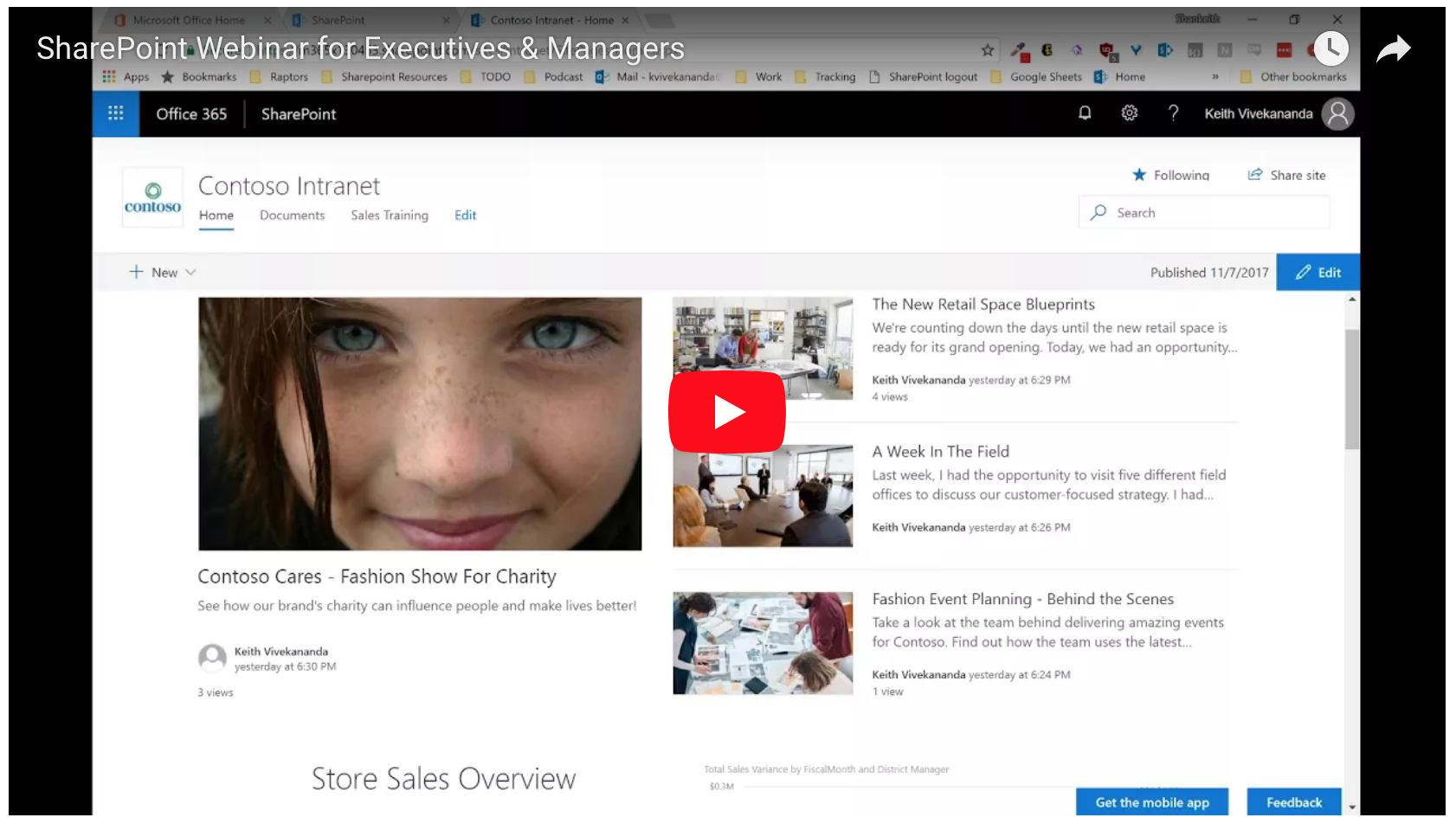The height and width of the screenshot is (824, 1456).
Task: Click the Following star
Action: pyautogui.click(x=1139, y=175)
